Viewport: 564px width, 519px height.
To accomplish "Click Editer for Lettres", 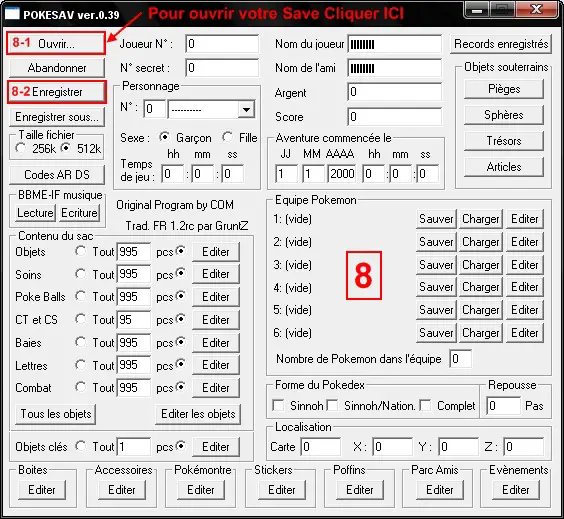I will [216, 365].
